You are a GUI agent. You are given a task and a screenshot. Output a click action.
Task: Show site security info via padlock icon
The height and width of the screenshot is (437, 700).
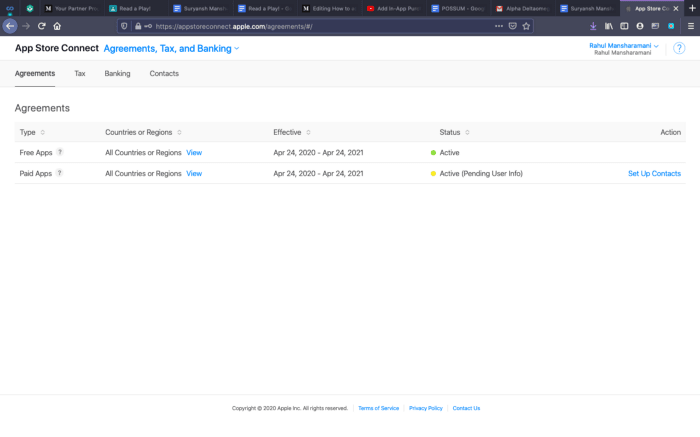(x=138, y=26)
